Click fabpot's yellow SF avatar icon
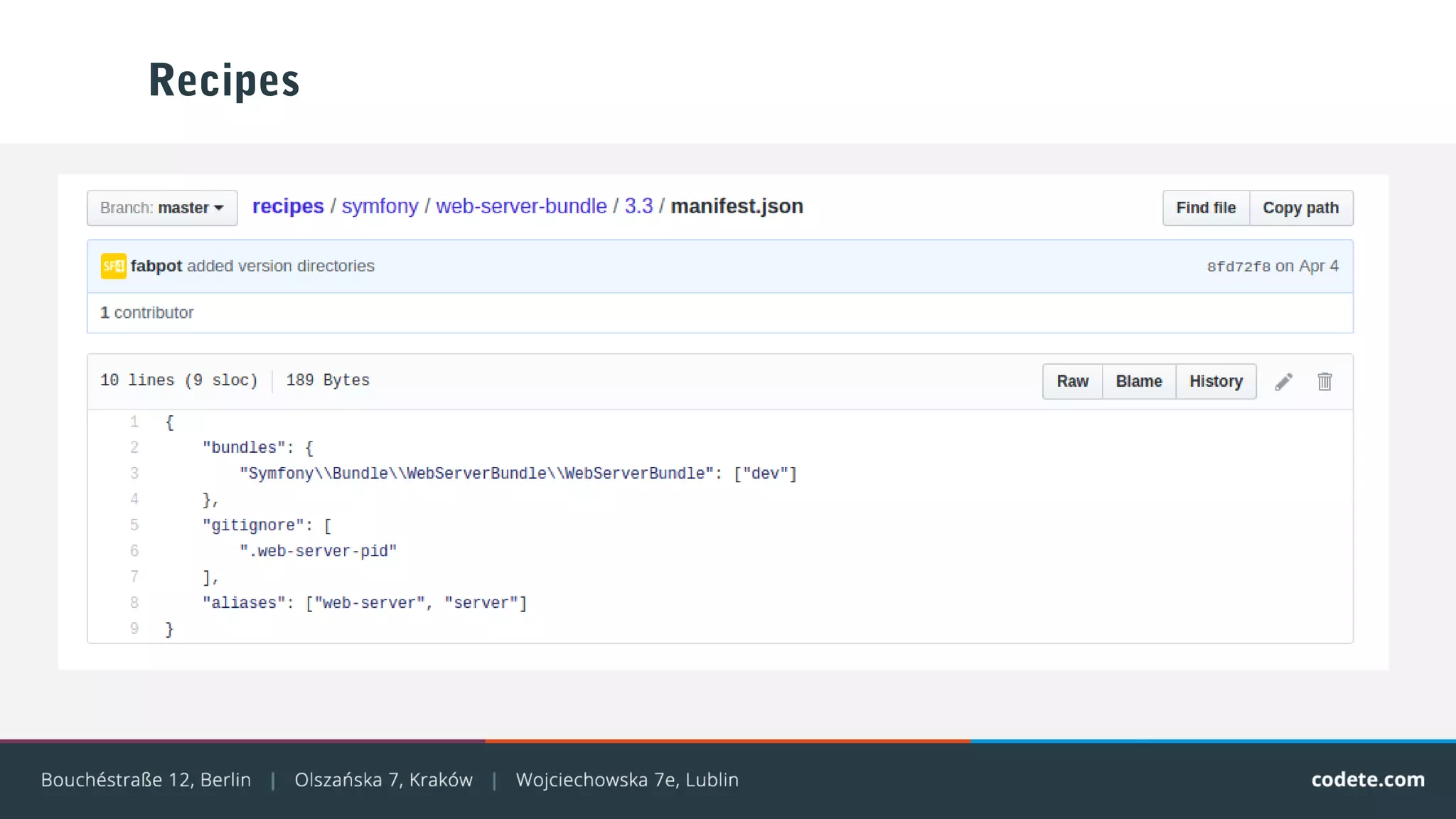 coord(113,266)
